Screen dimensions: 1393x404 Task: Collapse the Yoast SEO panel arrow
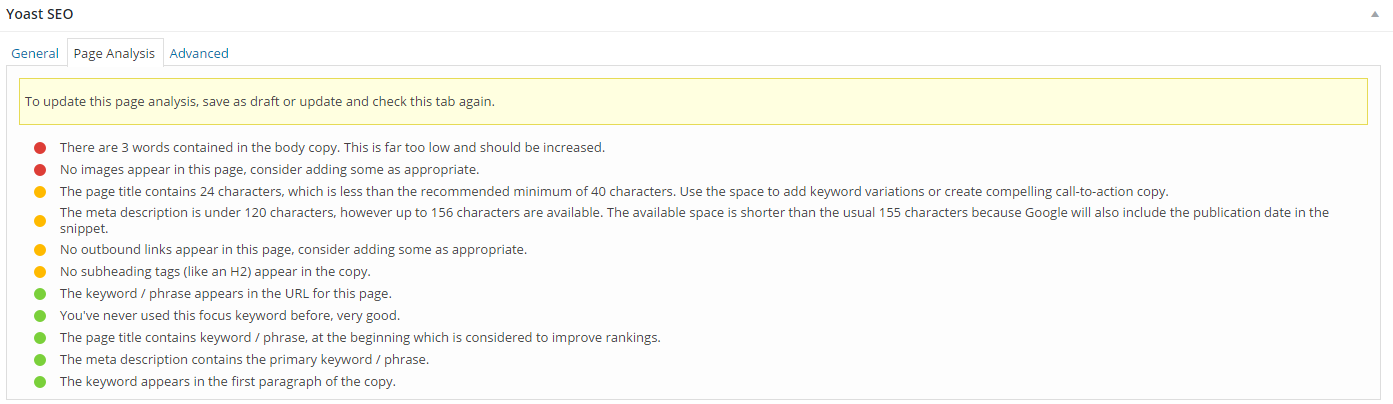[1378, 15]
